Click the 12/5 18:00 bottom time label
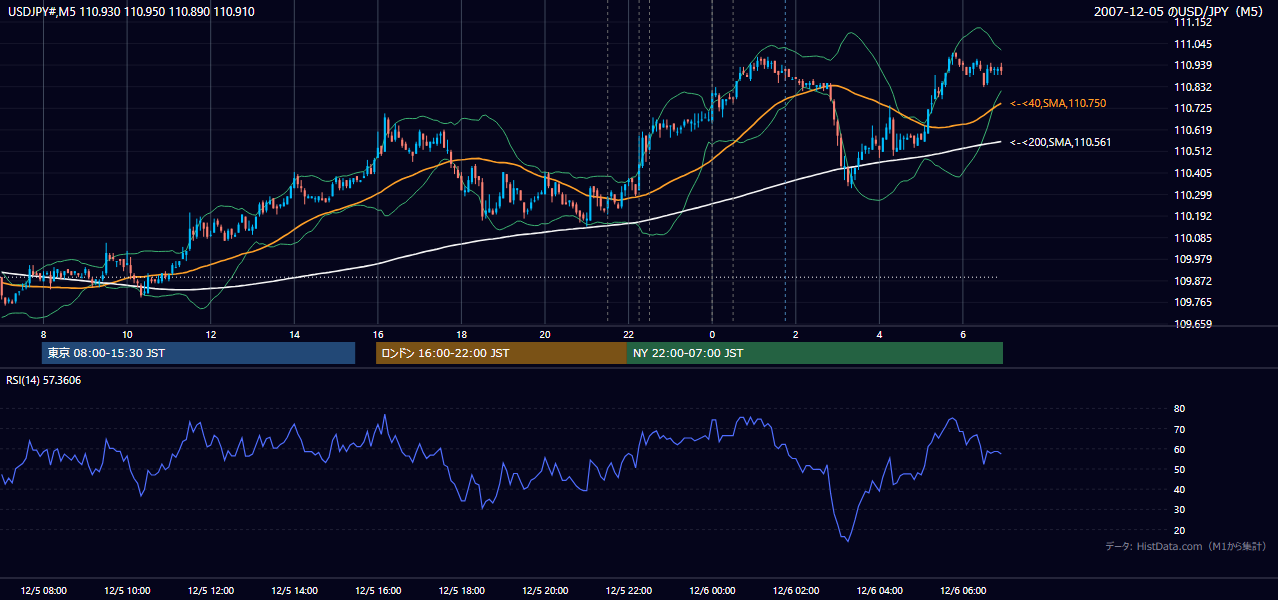The image size is (1278, 600). 461,591
